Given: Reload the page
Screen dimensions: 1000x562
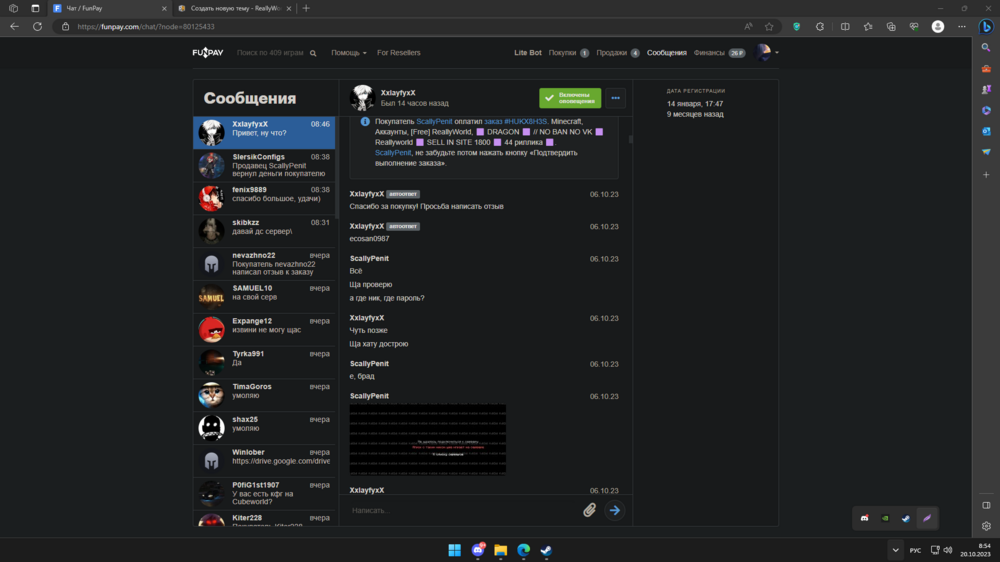Looking at the screenshot, I should pos(38,27).
